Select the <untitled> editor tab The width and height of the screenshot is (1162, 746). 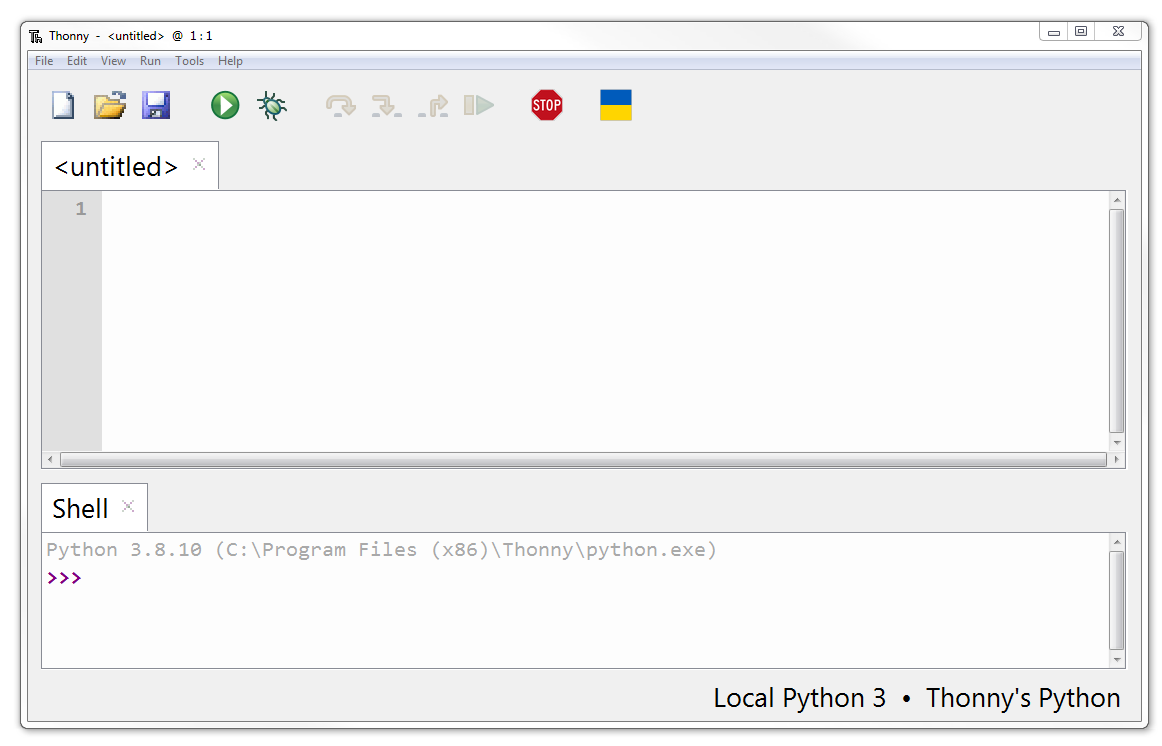coord(116,167)
